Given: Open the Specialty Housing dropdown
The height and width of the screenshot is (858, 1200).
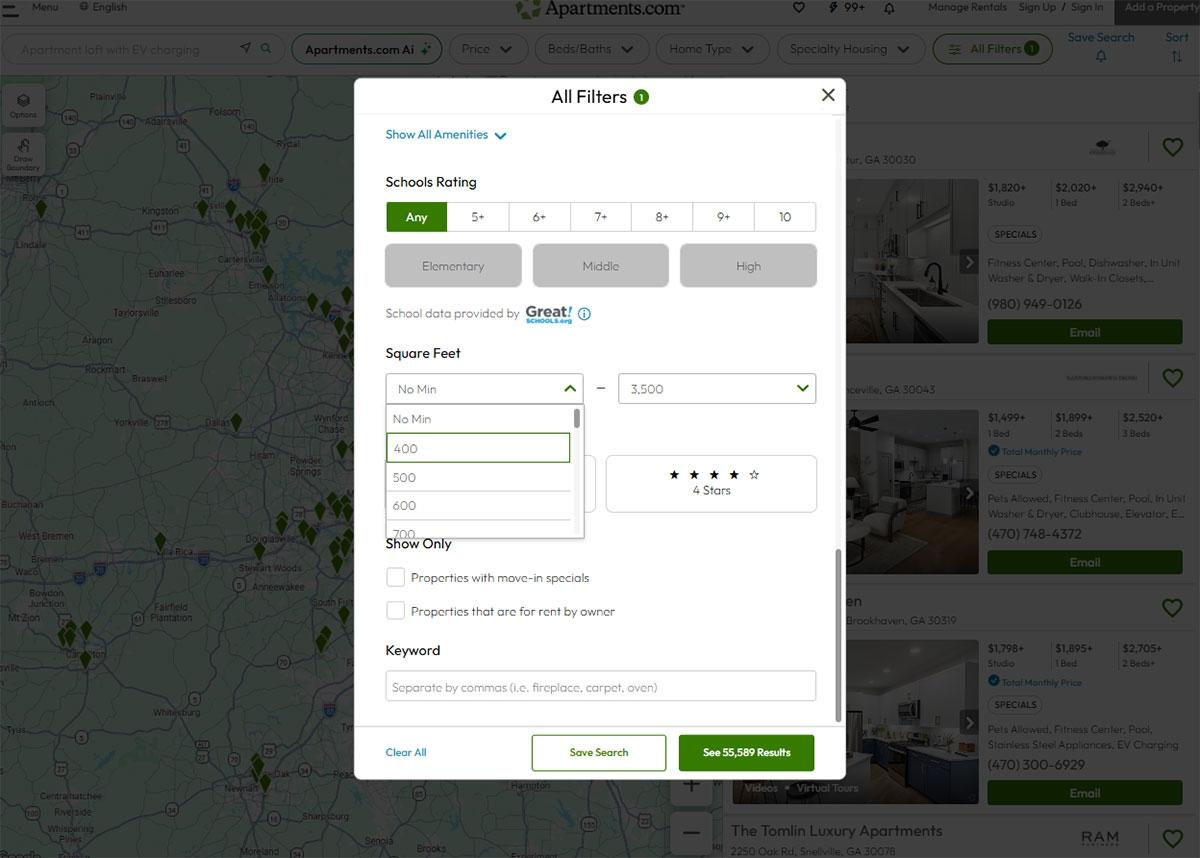Looking at the screenshot, I should 849,49.
